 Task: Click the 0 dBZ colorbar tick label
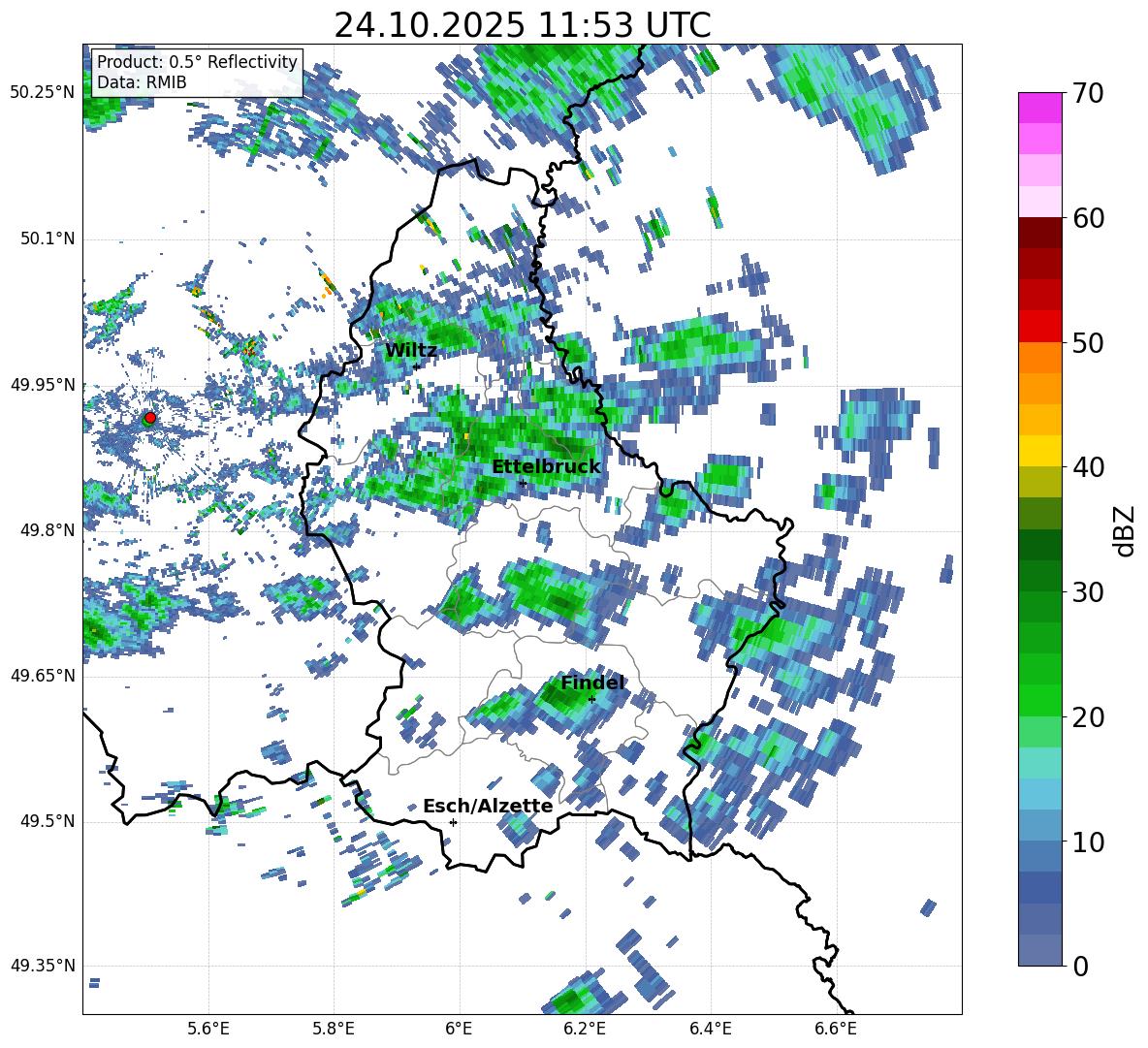(1080, 966)
